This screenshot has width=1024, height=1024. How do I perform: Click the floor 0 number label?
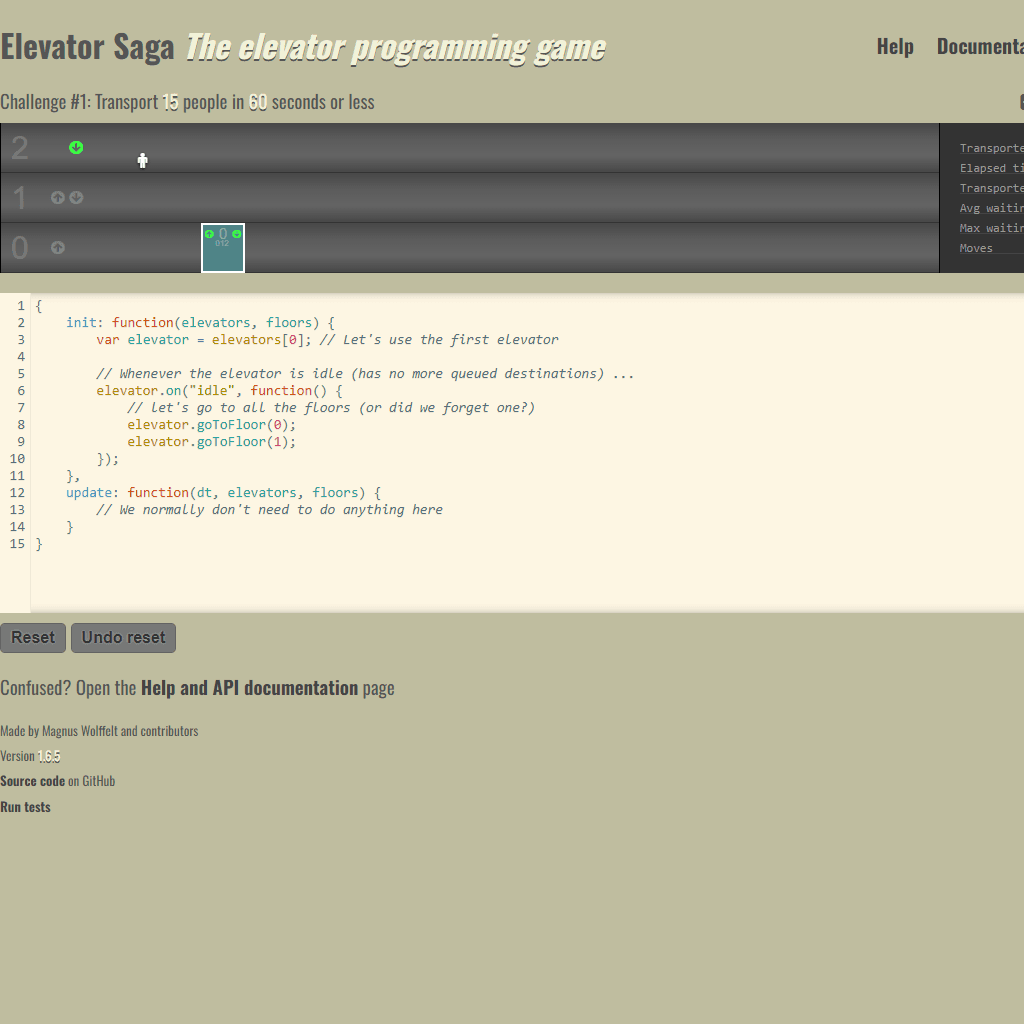pos(20,248)
